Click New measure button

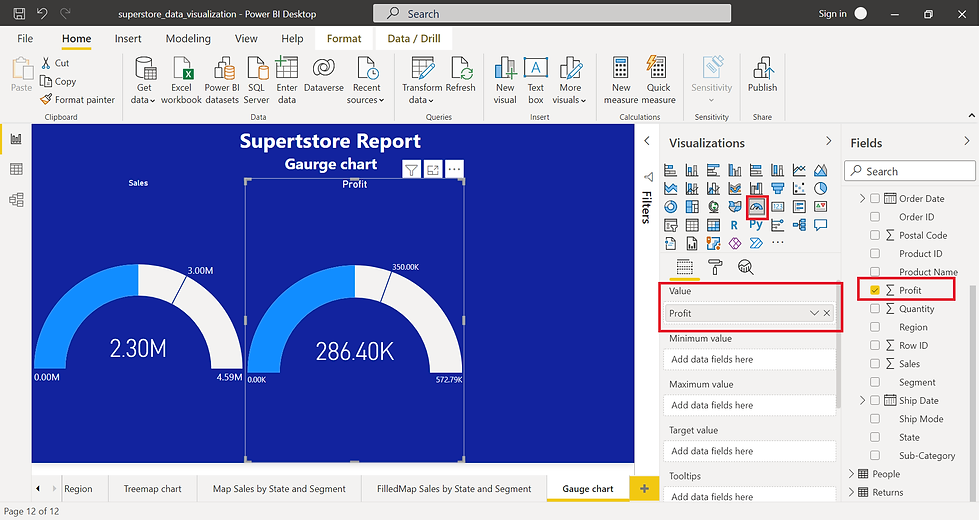pos(621,80)
